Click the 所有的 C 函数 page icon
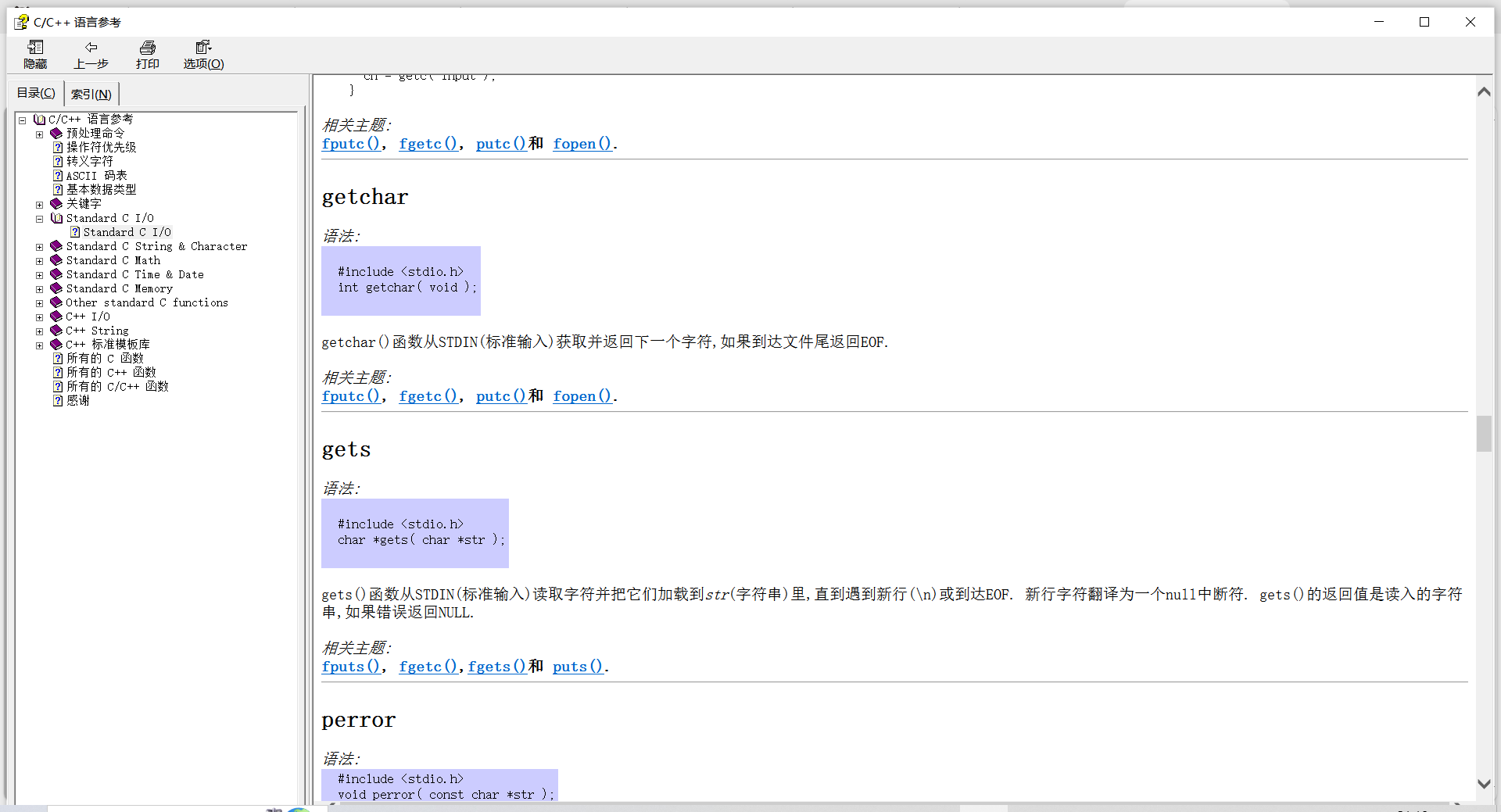 coord(58,359)
